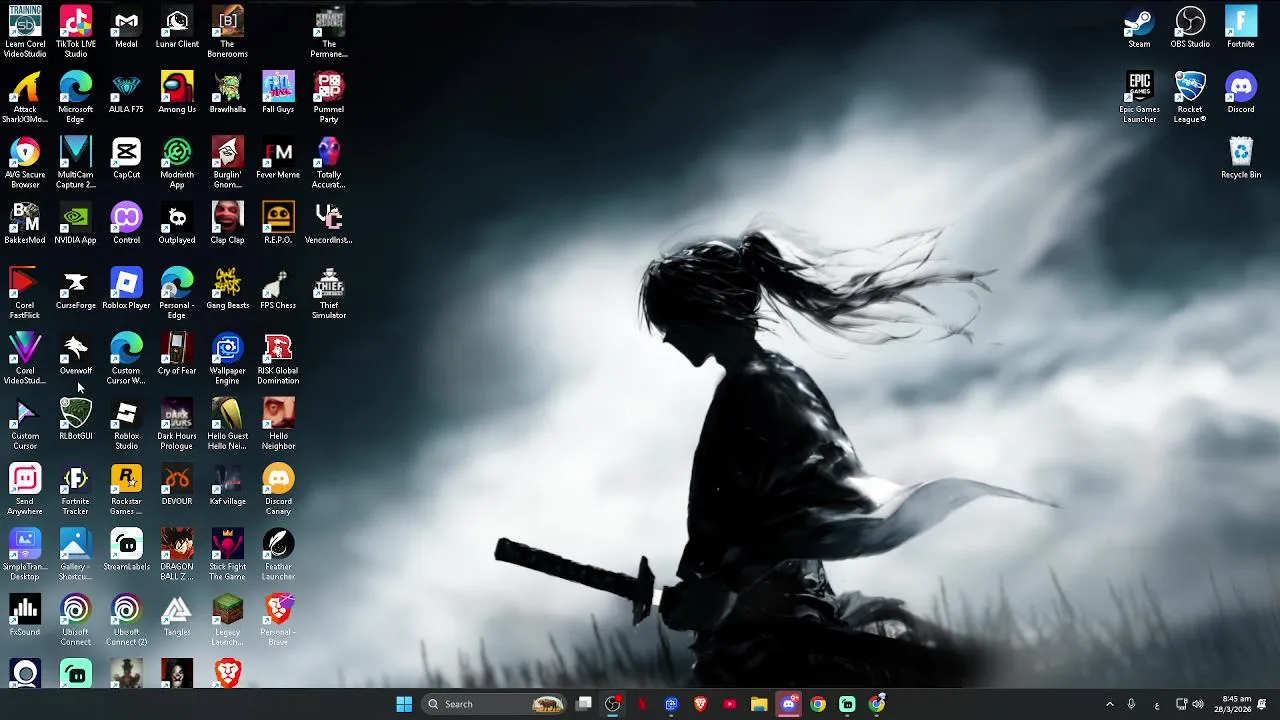Open the volume control in tray

click(1198, 704)
